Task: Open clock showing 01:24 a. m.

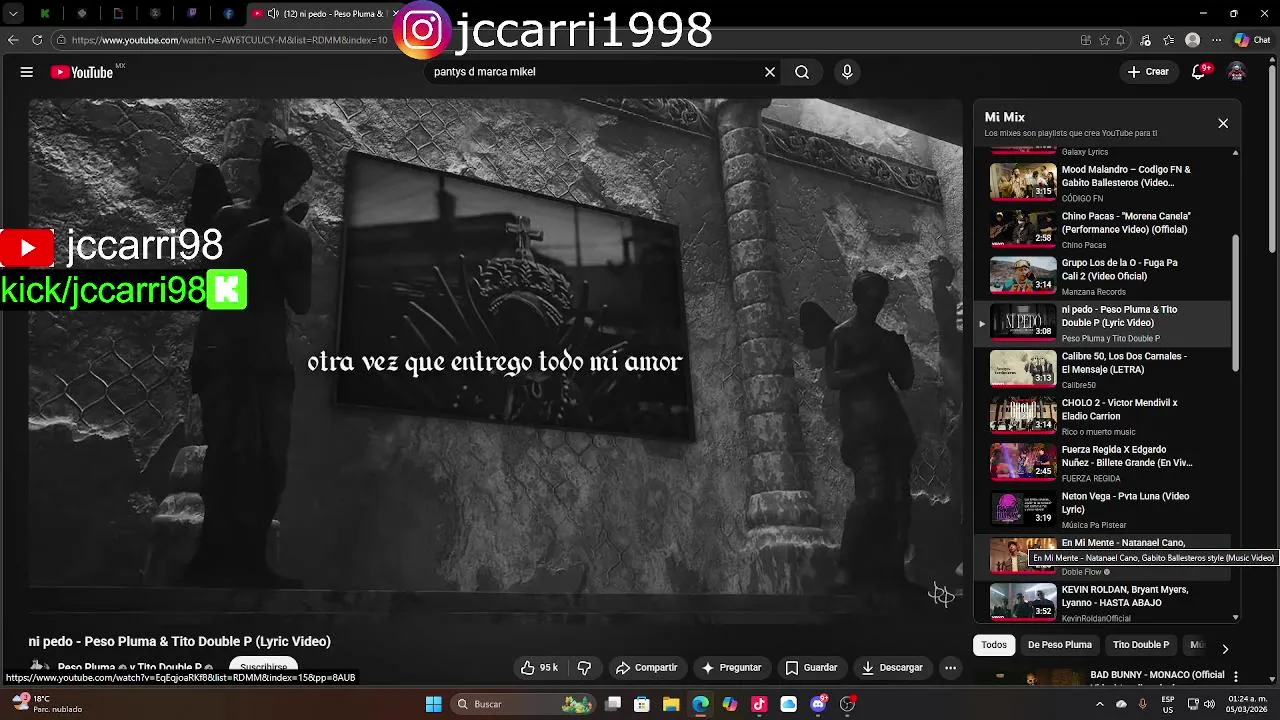Action: (x=1247, y=704)
